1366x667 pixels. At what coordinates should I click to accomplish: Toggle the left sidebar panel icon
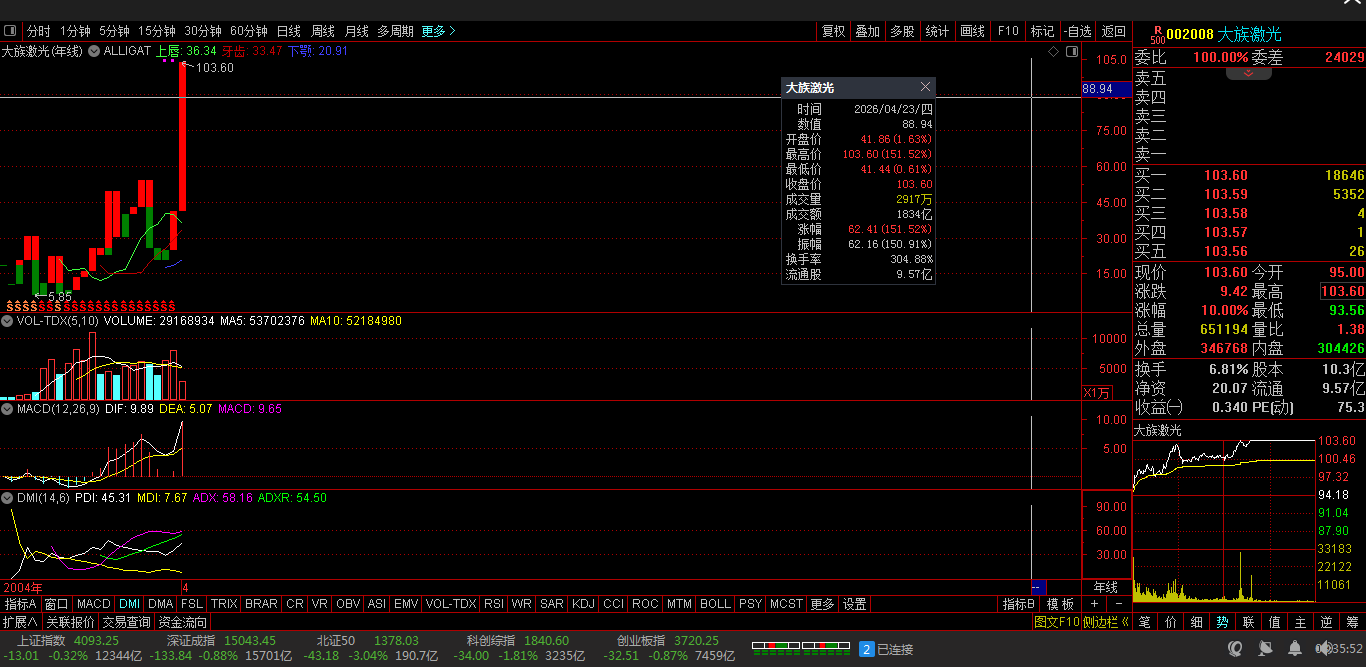click(x=10, y=31)
